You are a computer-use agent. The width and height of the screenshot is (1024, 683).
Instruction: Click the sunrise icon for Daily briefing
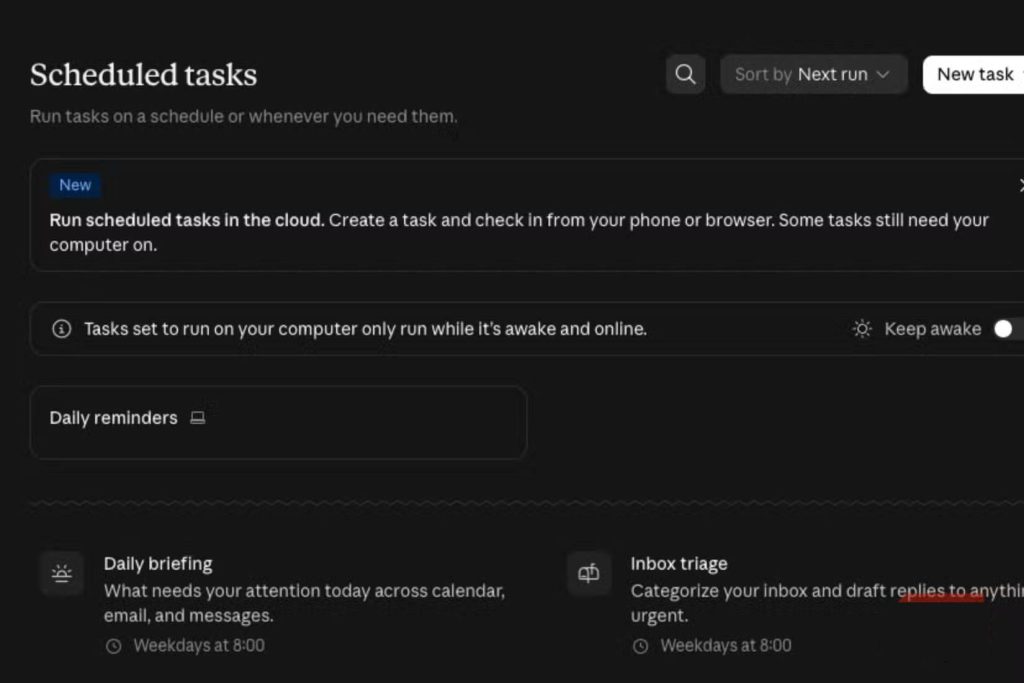click(61, 573)
